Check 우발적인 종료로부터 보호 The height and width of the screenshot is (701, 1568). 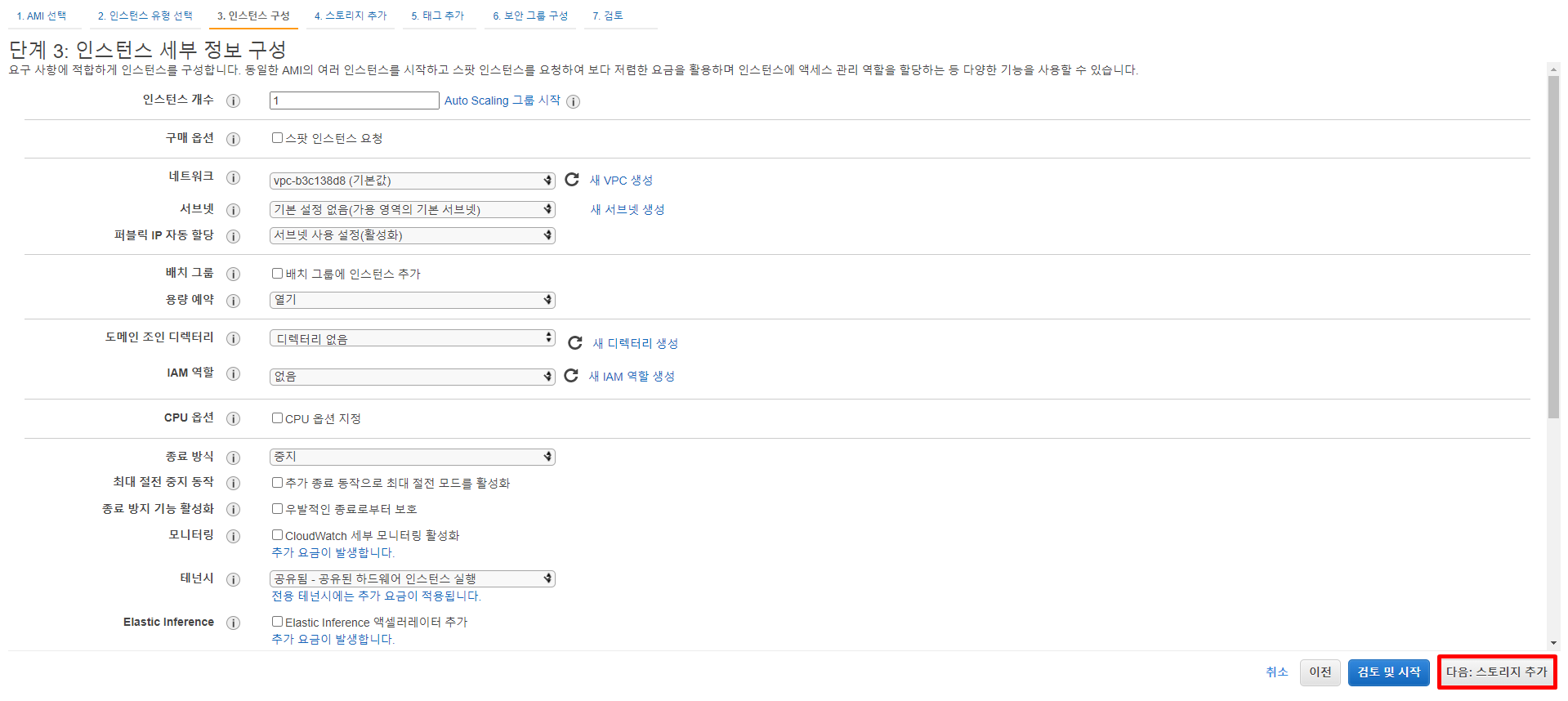tap(277, 509)
